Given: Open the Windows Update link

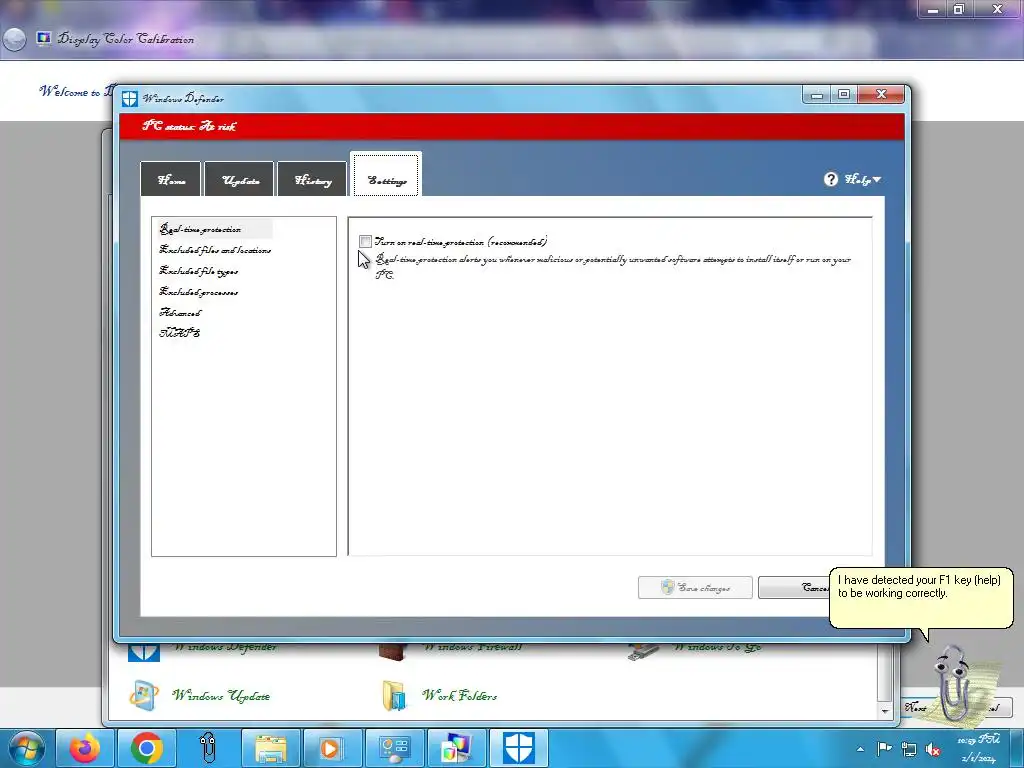Looking at the screenshot, I should [221, 696].
